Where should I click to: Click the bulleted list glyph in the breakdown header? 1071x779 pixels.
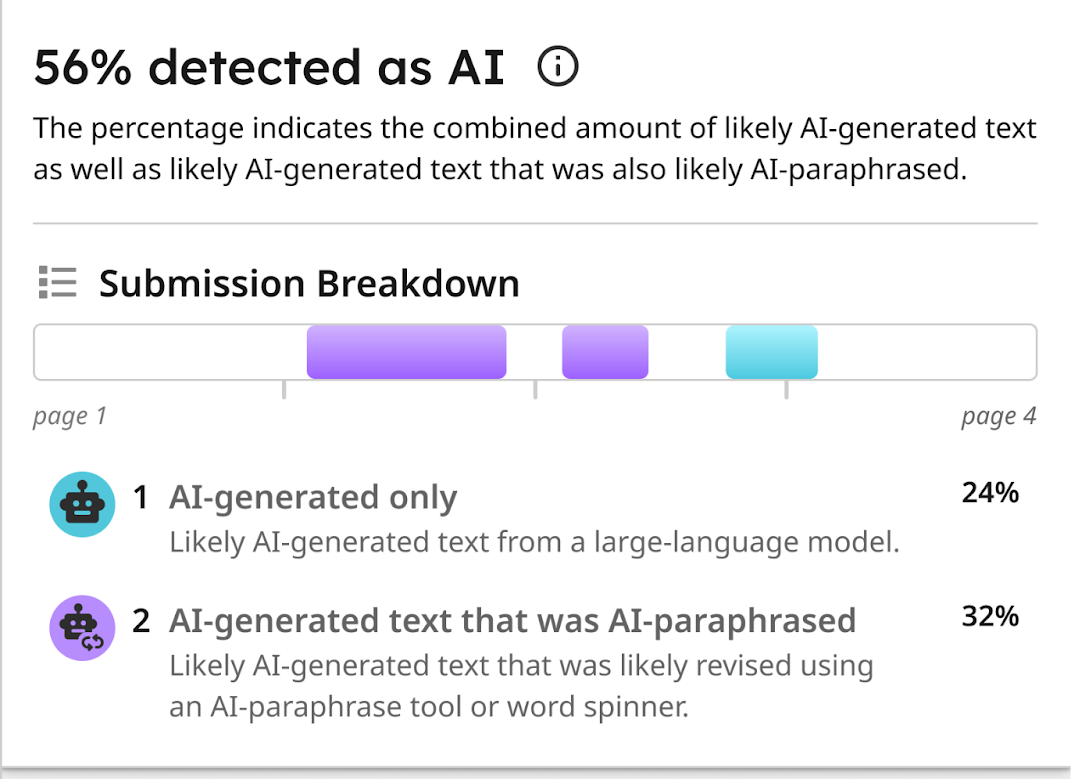57,283
